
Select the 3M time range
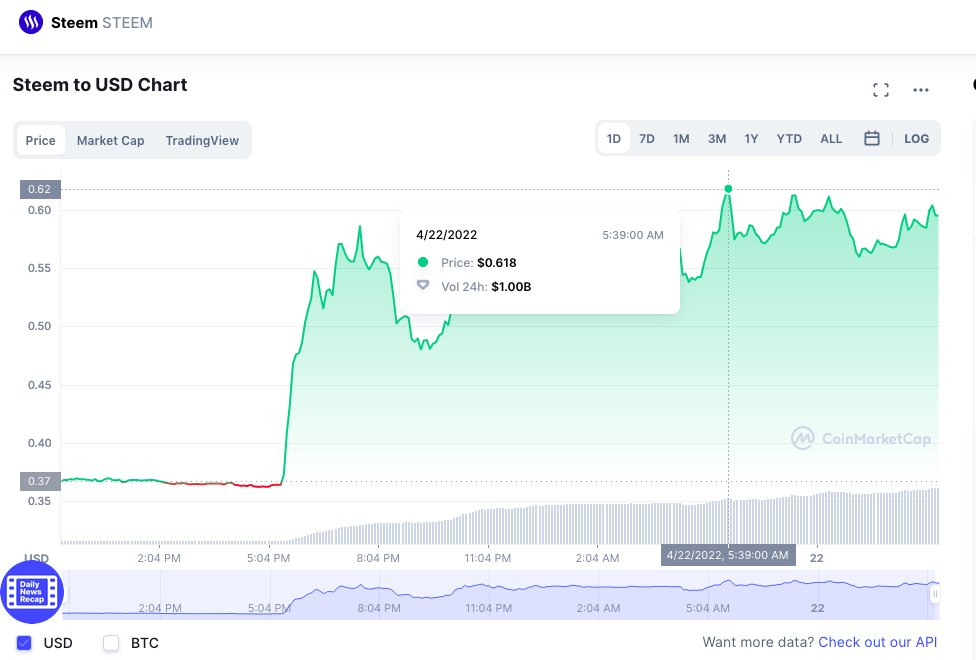click(x=716, y=139)
